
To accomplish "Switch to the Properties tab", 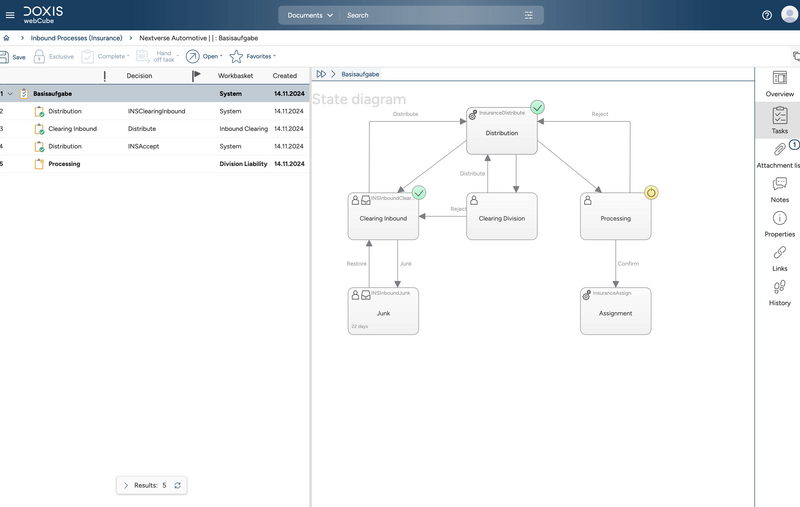I will point(779,224).
